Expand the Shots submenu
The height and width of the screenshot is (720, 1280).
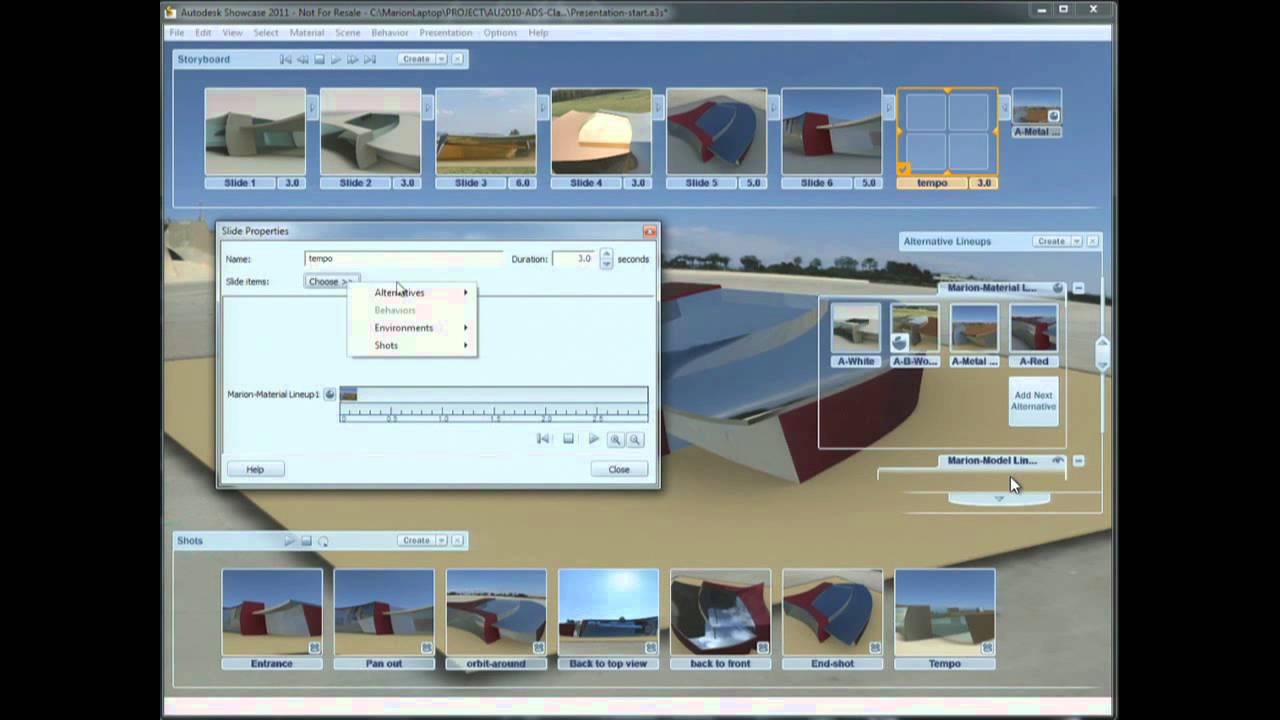coord(412,346)
